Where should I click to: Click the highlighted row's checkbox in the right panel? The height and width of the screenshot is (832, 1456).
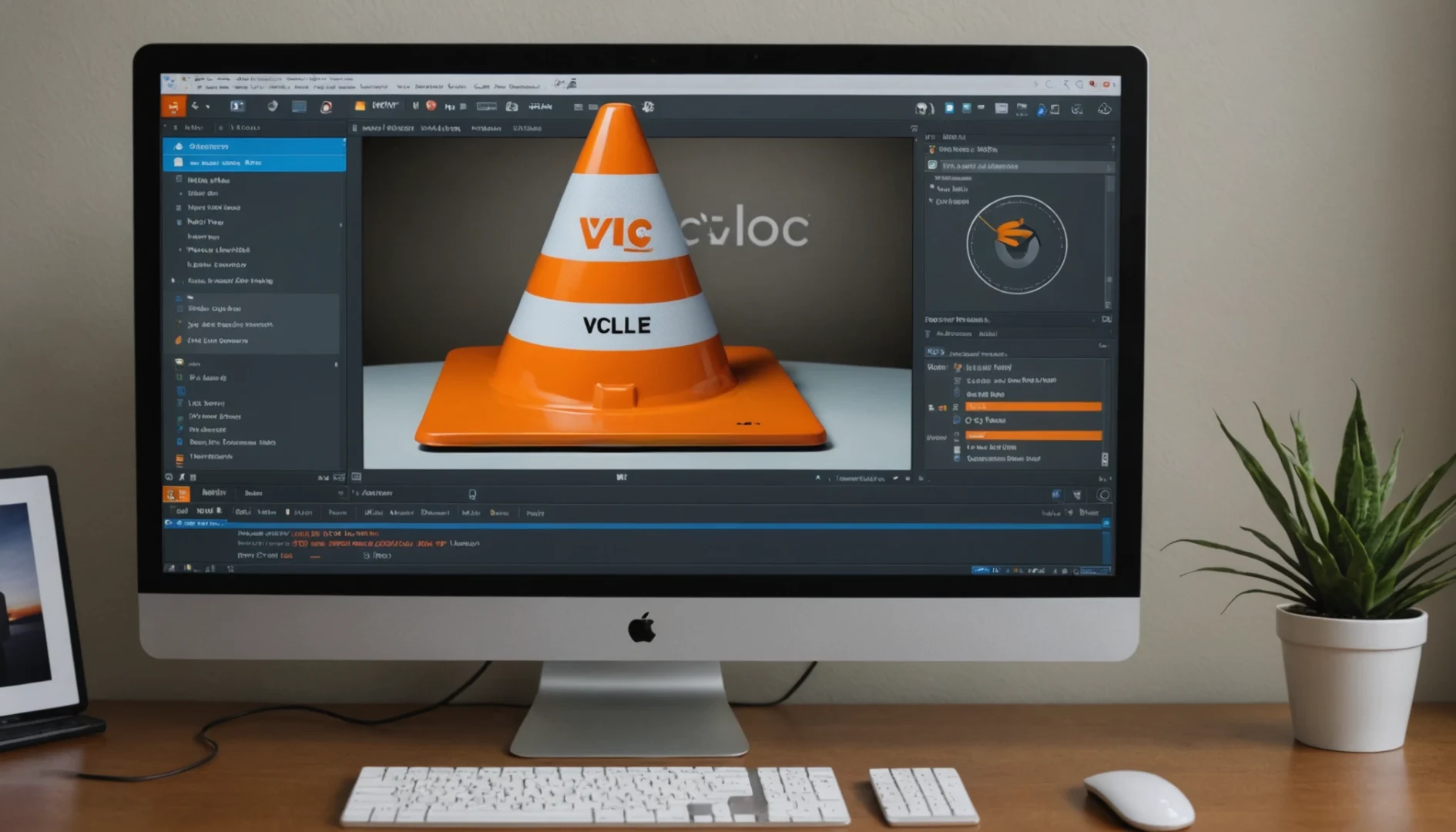(x=932, y=166)
